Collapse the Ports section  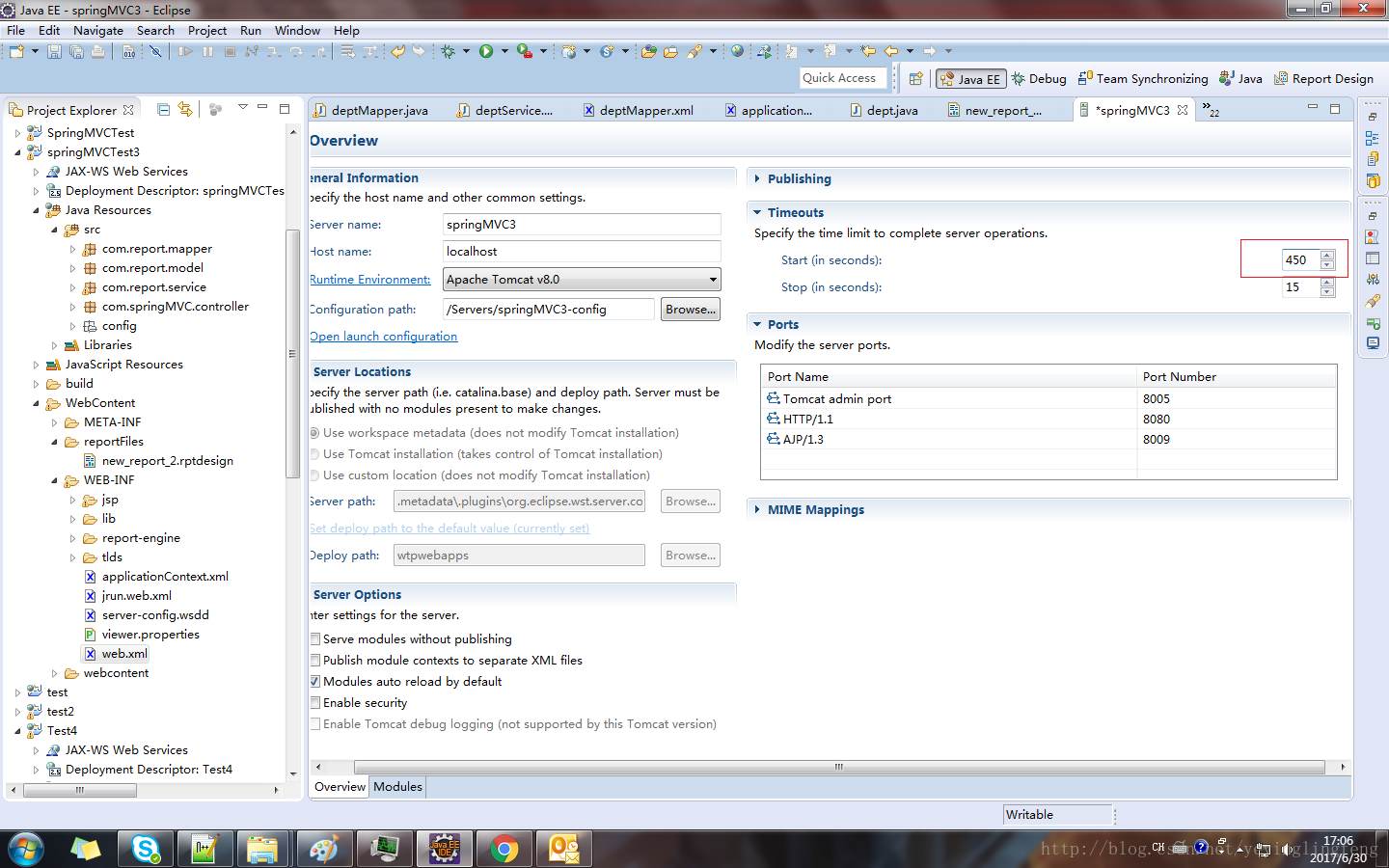[x=757, y=324]
